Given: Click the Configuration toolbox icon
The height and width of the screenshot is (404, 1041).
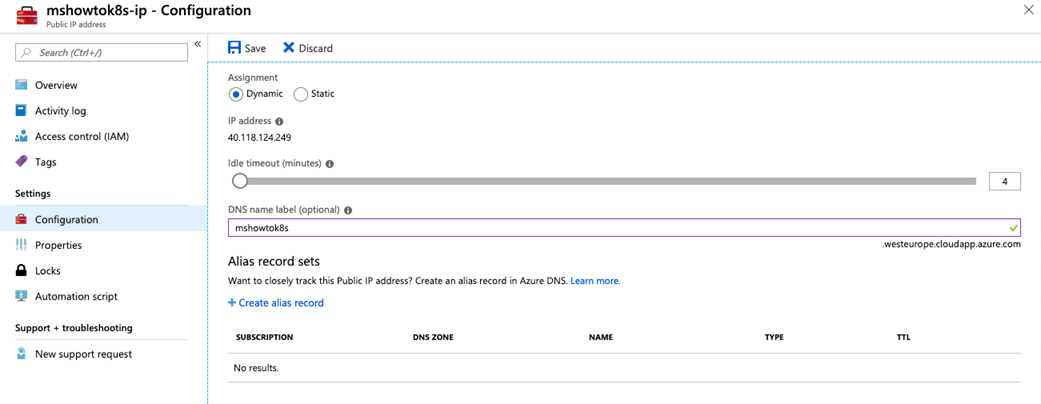Looking at the screenshot, I should click(x=21, y=220).
